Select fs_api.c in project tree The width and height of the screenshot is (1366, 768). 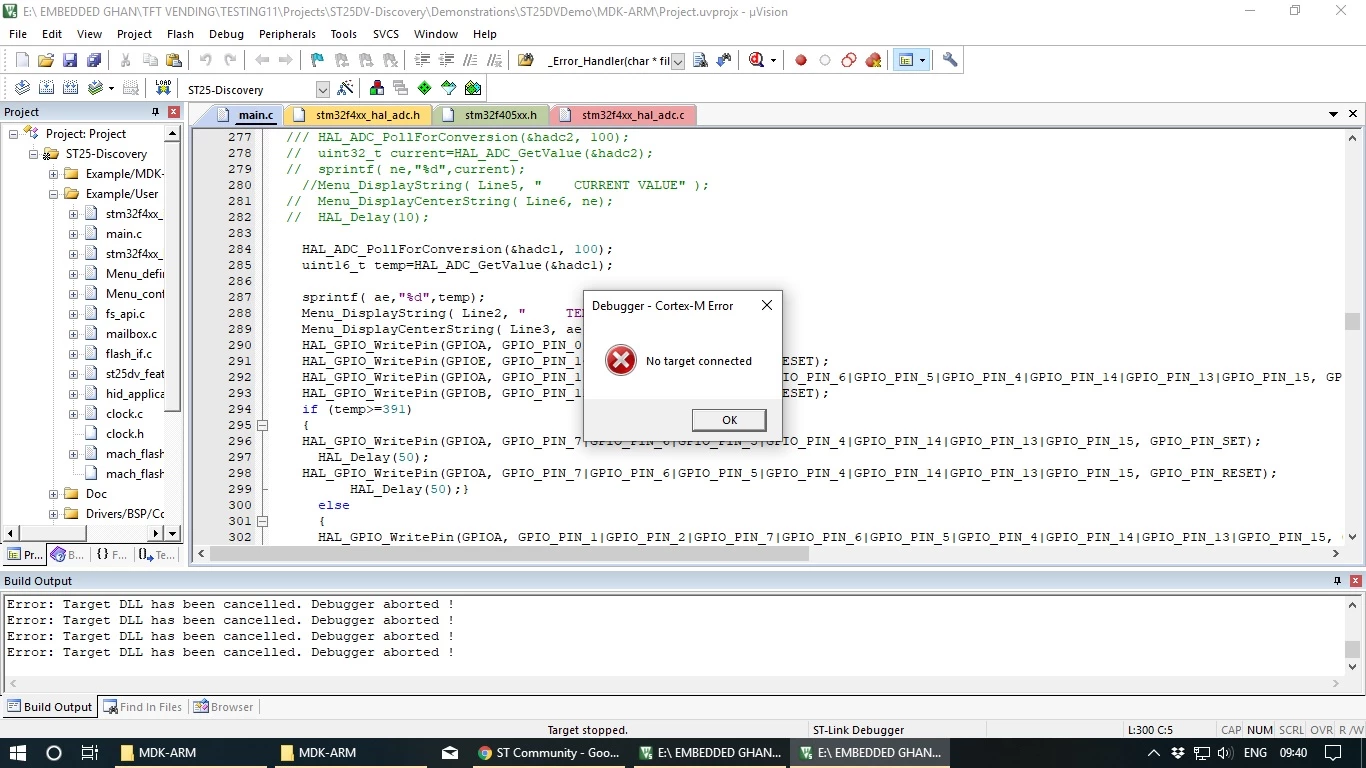(125, 314)
